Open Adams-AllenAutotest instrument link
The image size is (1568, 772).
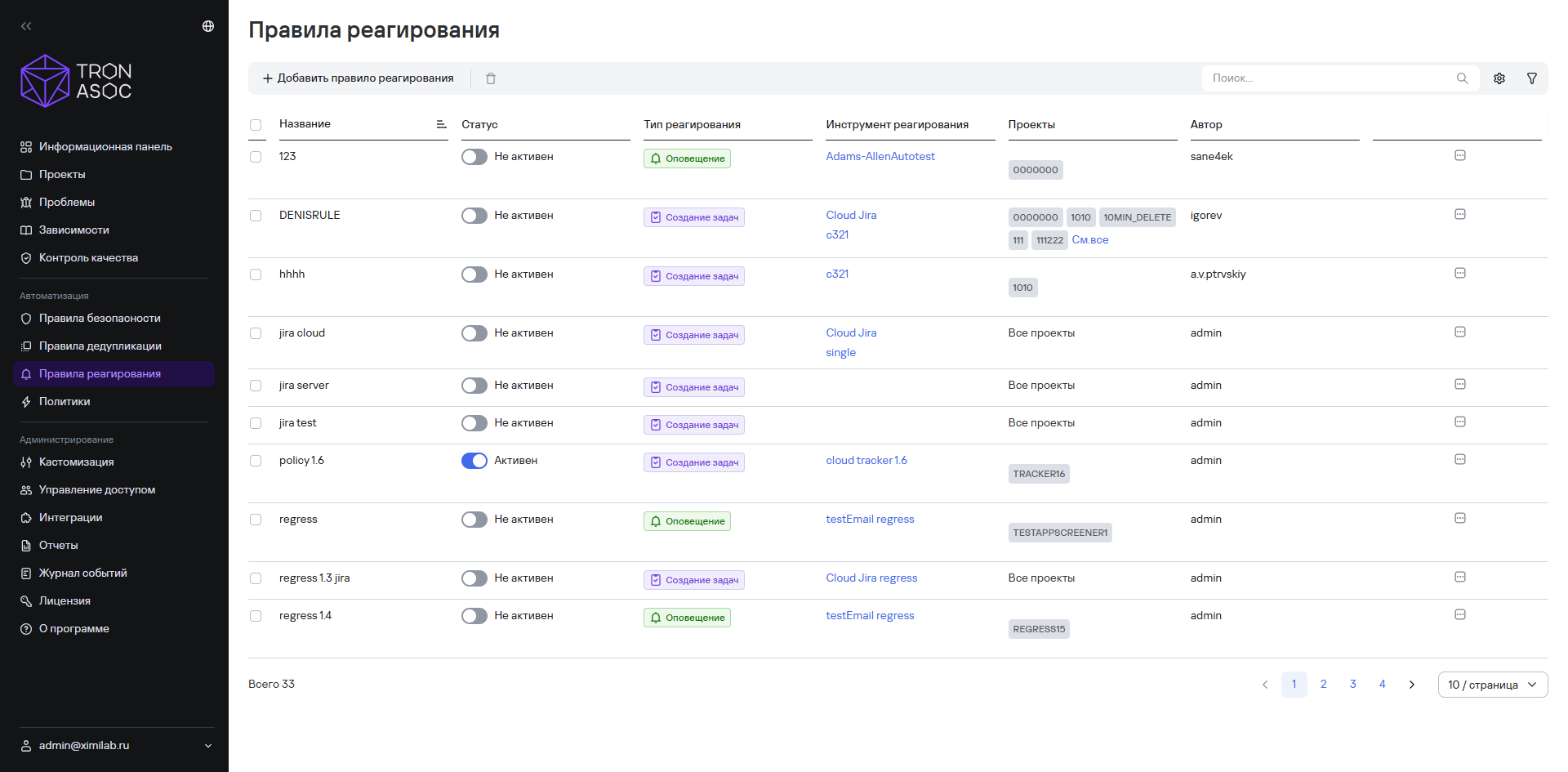tap(880, 157)
